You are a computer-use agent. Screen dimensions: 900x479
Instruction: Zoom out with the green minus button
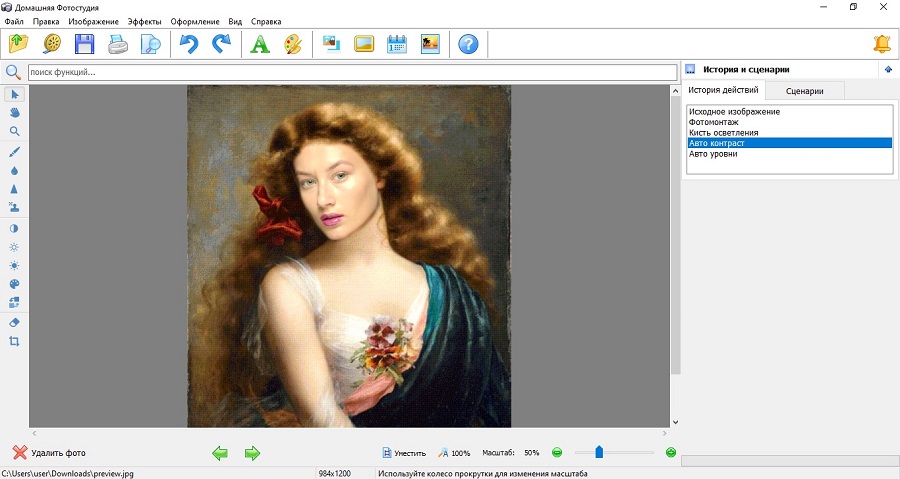pos(557,453)
